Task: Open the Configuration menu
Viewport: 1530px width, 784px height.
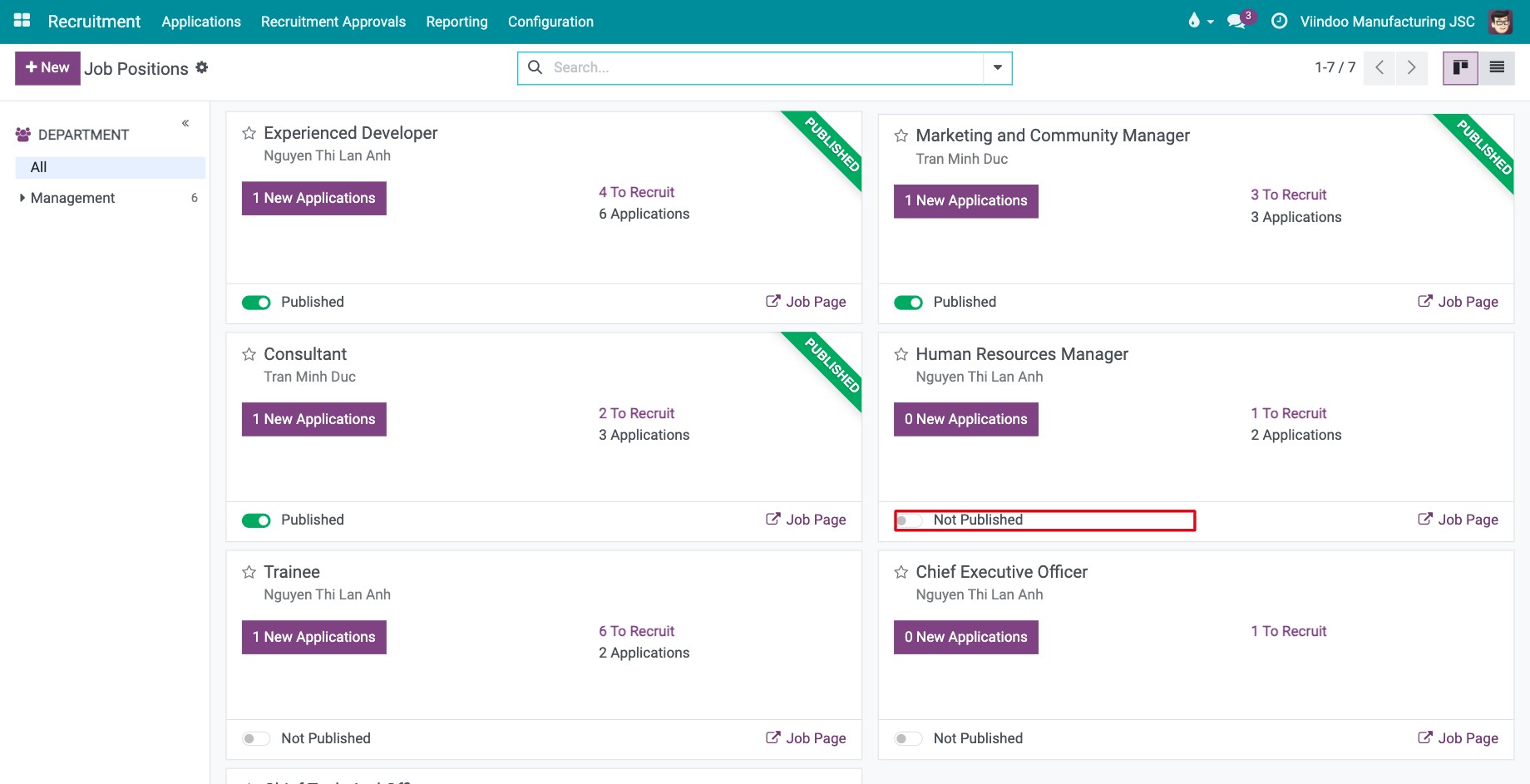Action: [x=550, y=22]
